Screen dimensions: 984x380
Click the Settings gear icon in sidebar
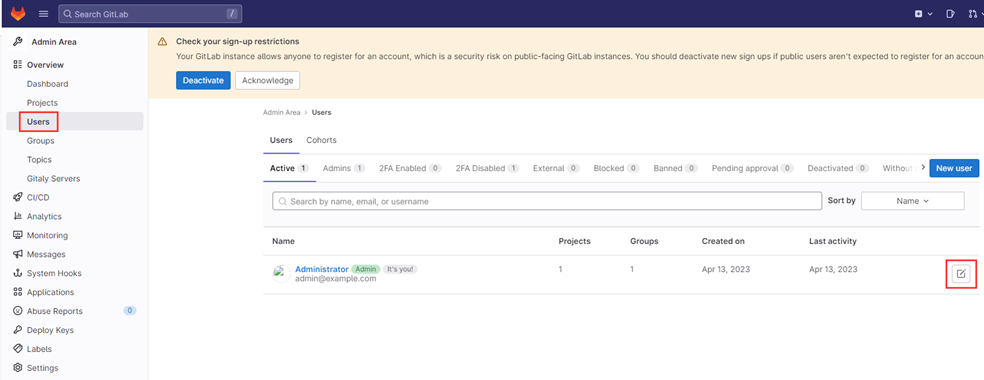point(18,368)
